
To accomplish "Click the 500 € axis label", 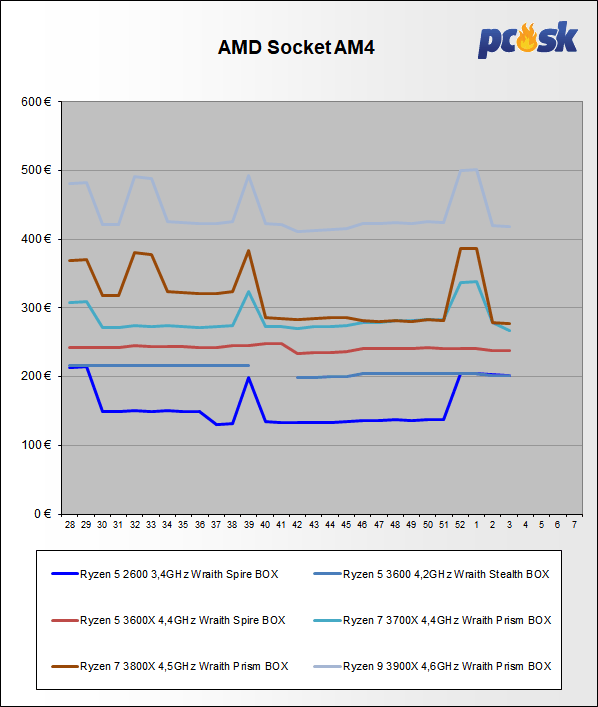I will pyautogui.click(x=36, y=170).
